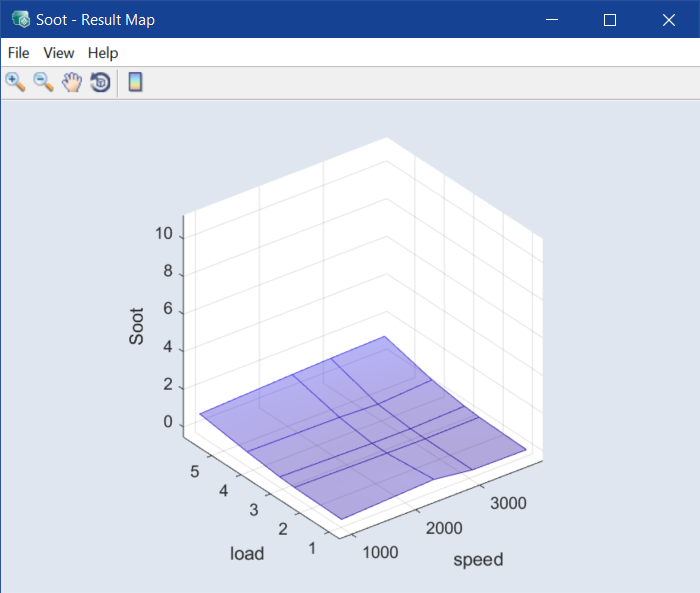Toggle the colorbar display icon
700x593 pixels.
tap(135, 82)
